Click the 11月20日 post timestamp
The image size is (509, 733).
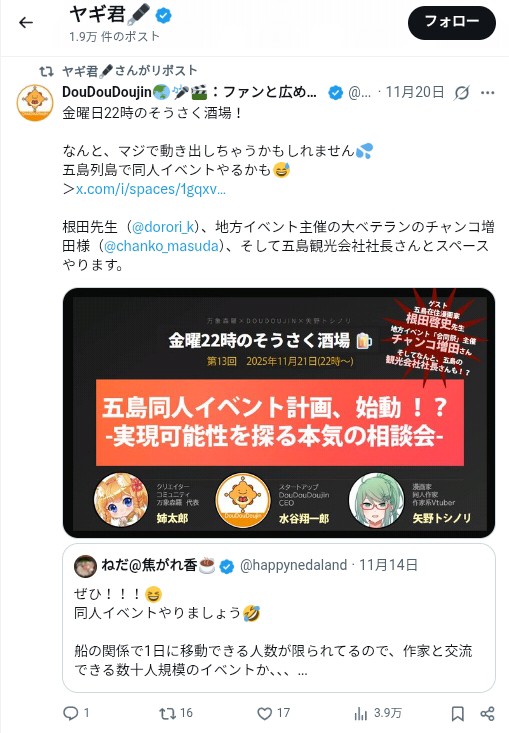[x=415, y=92]
